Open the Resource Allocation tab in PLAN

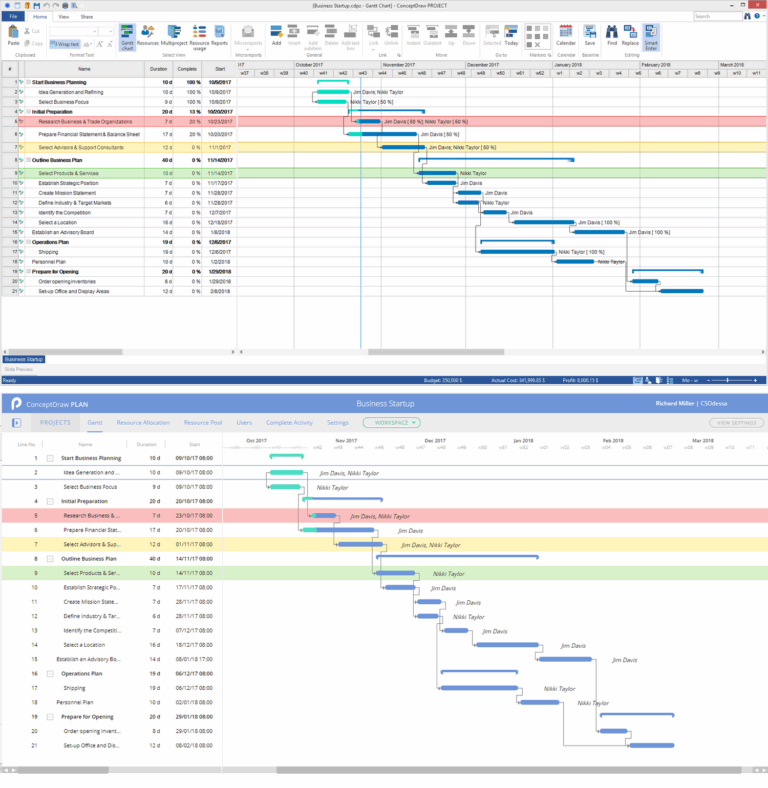point(143,423)
